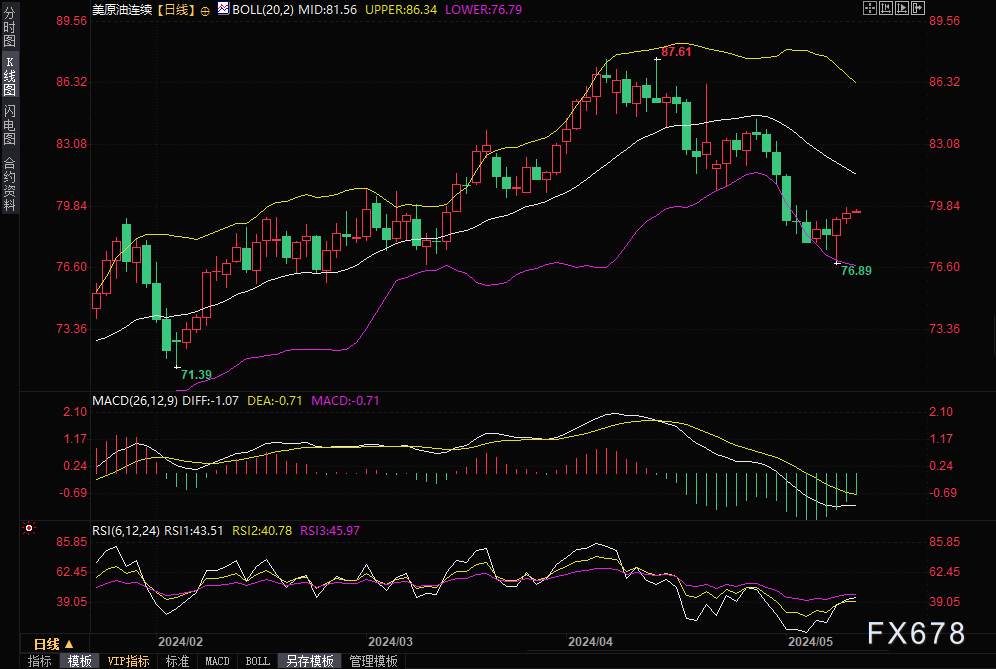This screenshot has width=996, height=669.
Task: Click the RSI(6,12,24) indicator label
Action: (x=126, y=530)
